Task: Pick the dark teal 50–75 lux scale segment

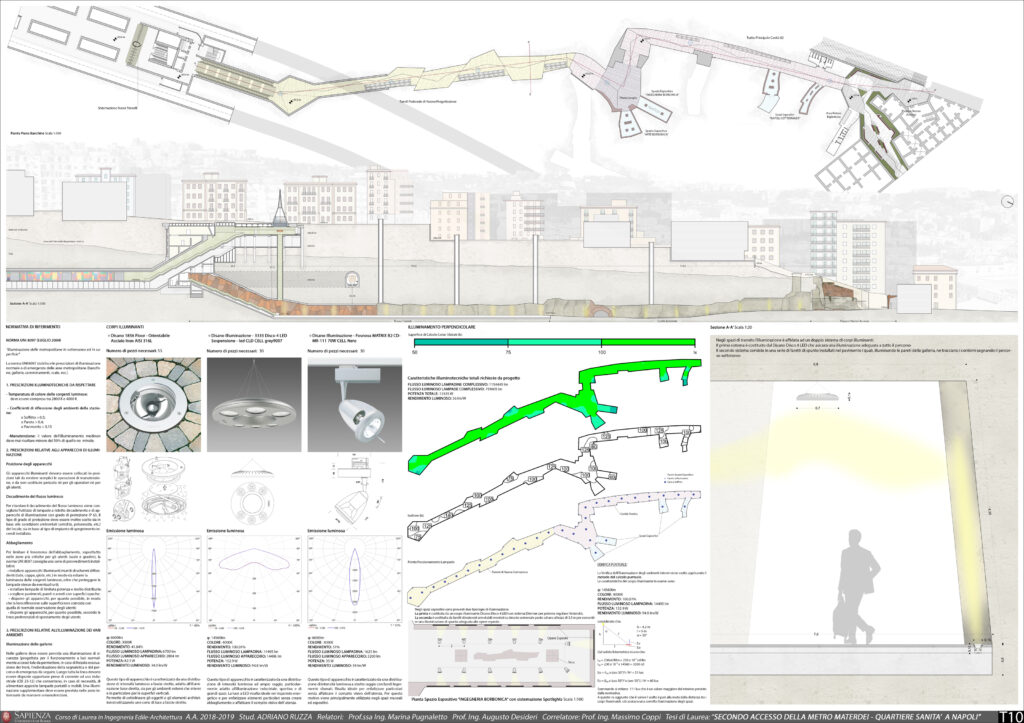Action: click(x=461, y=342)
